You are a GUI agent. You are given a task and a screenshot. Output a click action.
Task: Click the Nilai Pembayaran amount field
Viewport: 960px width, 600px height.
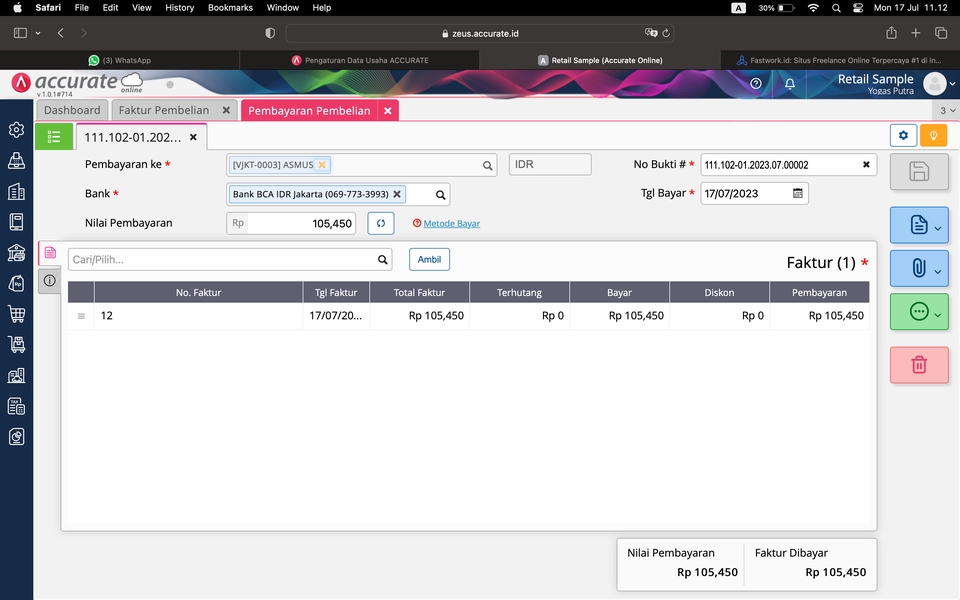(x=301, y=223)
